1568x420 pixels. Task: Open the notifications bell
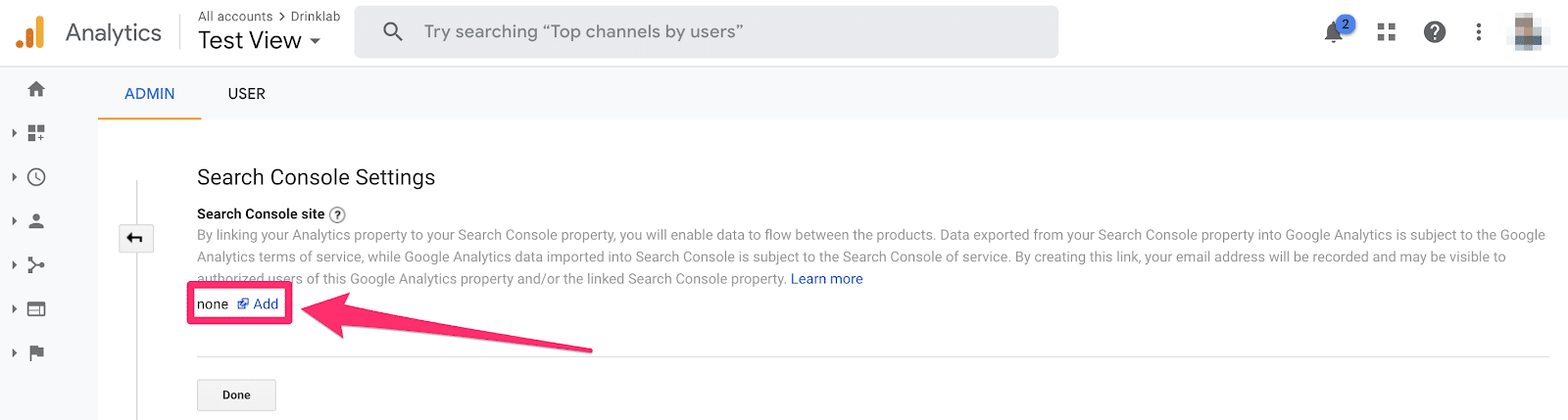coord(1335,31)
